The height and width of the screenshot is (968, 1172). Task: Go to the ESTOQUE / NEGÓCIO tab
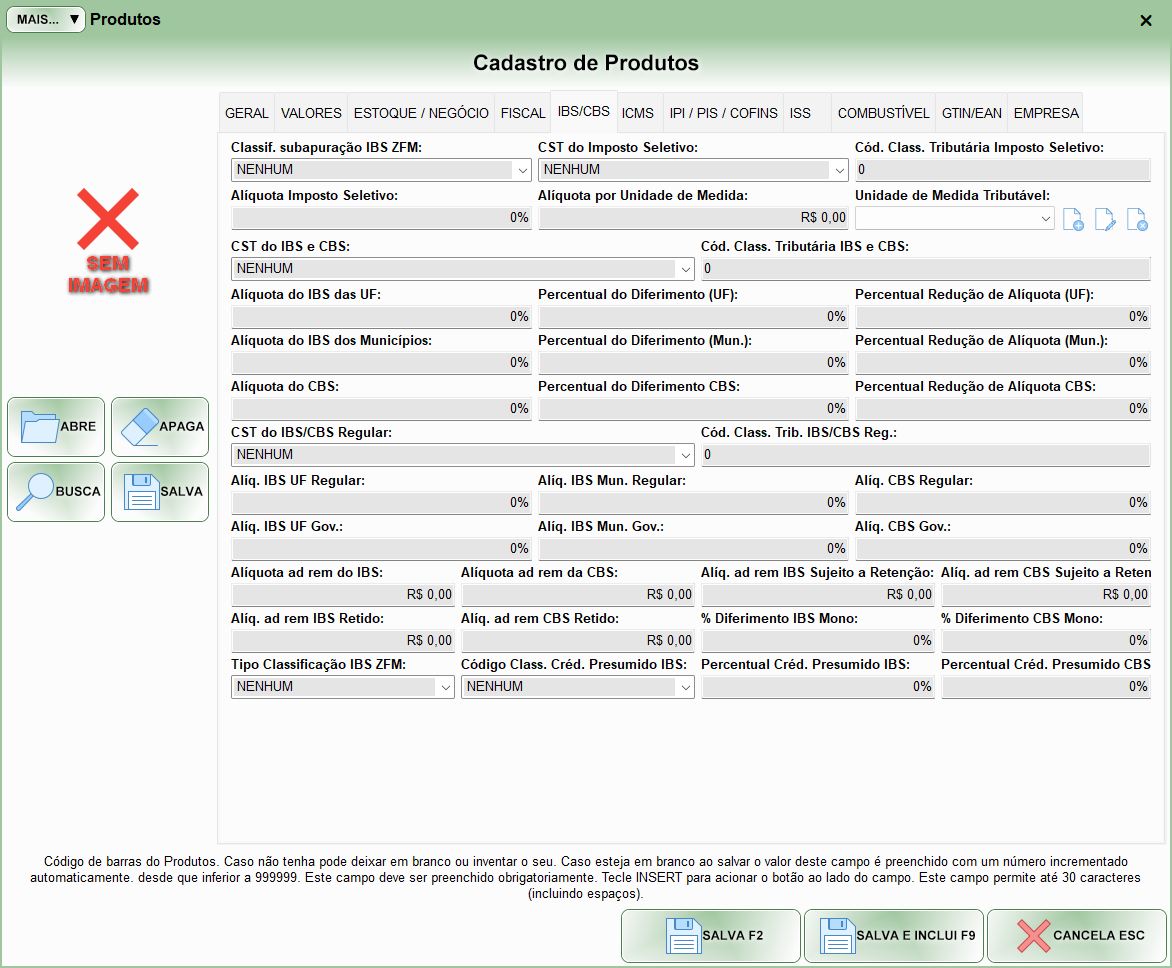click(421, 113)
